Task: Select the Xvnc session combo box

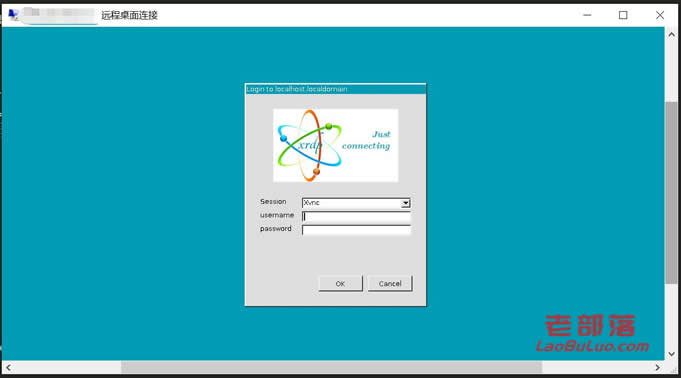Action: [356, 203]
